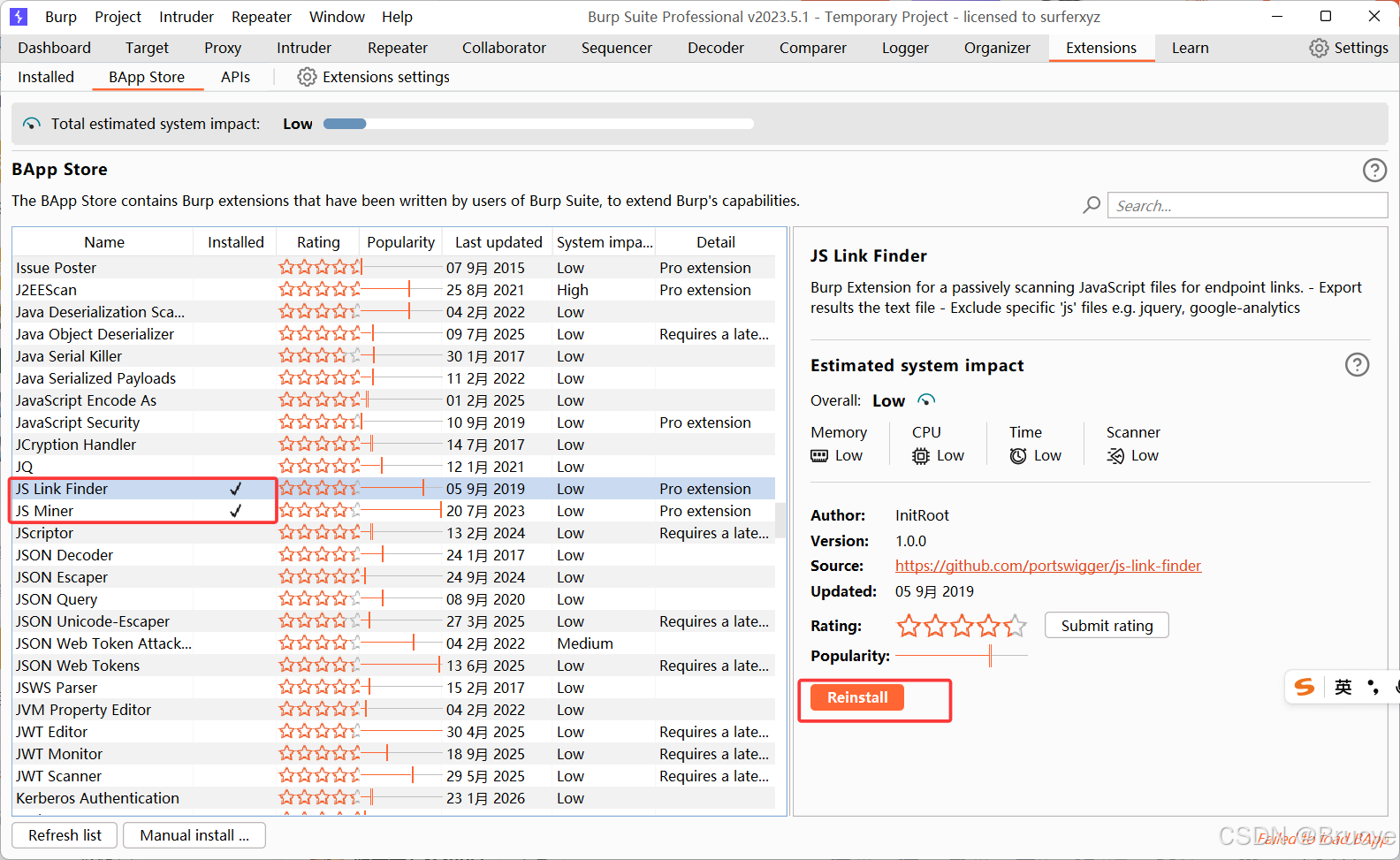The image size is (1400, 860).
Task: Click the Reinstall button
Action: click(x=857, y=697)
